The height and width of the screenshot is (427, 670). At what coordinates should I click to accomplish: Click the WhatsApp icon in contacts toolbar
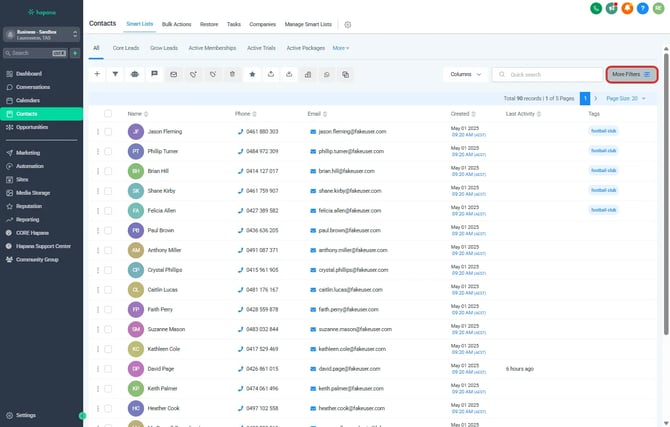coord(327,74)
